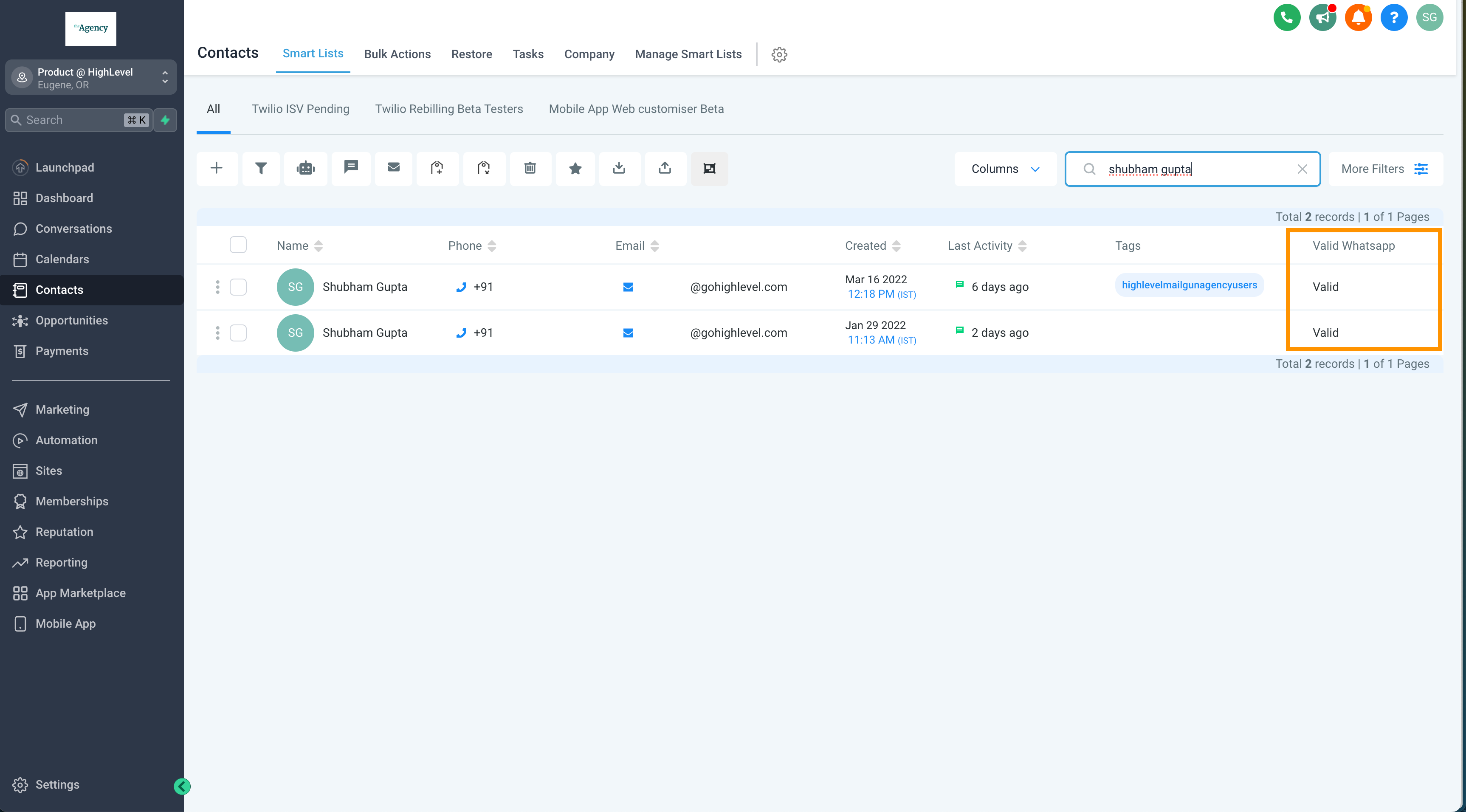Sort by Email column arrows
Screen dimensions: 1466x812
tap(654, 246)
